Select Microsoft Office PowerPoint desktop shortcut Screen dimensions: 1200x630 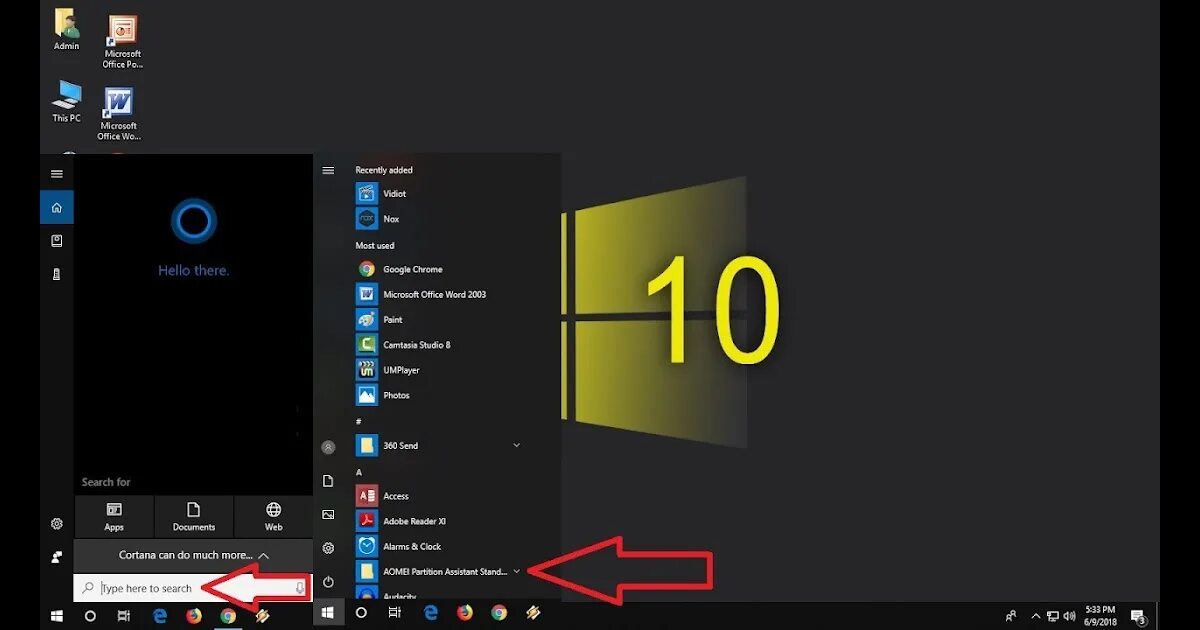click(x=122, y=42)
